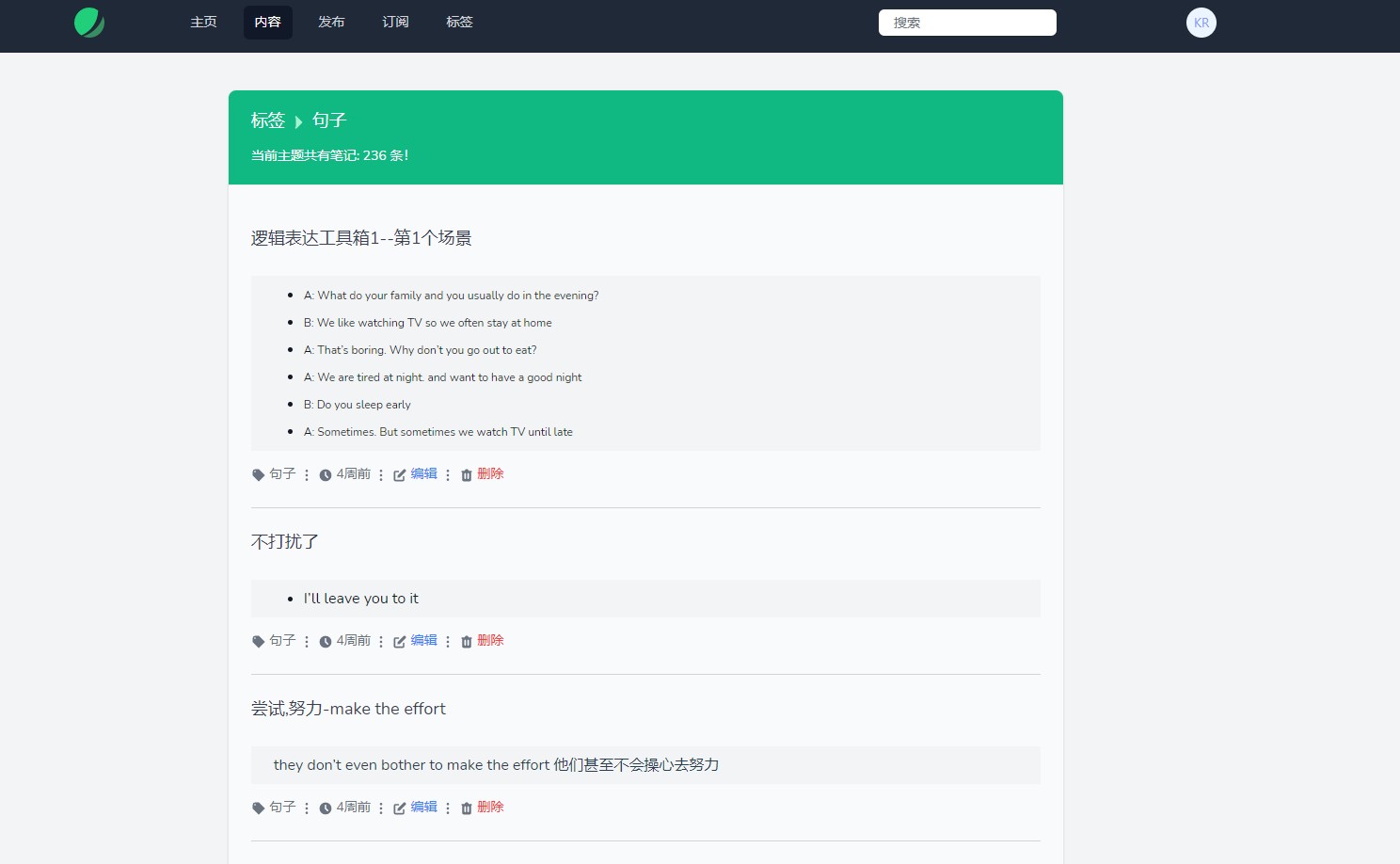The image size is (1400, 864).
Task: Click the green leaf logo in navbar
Action: point(89,23)
